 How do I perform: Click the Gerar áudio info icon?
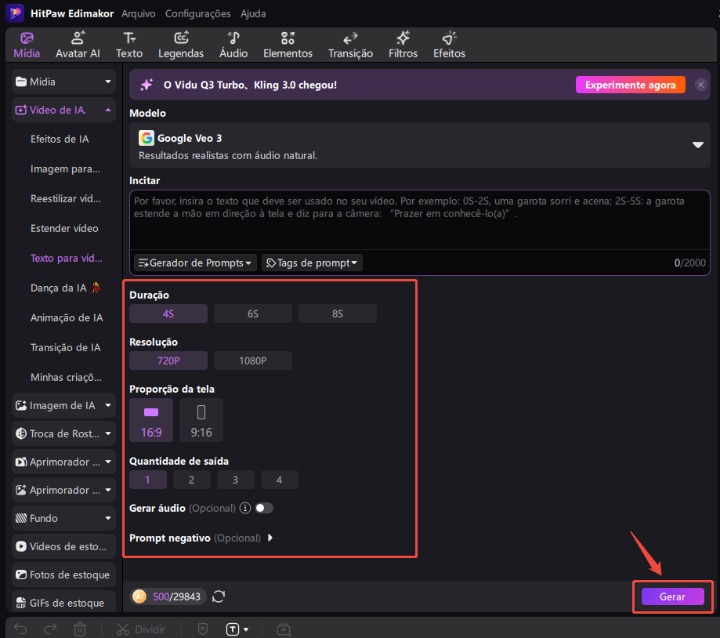[x=245, y=508]
